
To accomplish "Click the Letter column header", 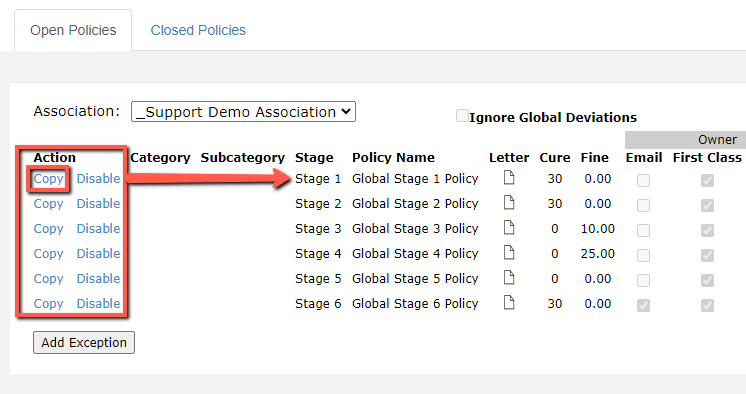I will 509,158.
